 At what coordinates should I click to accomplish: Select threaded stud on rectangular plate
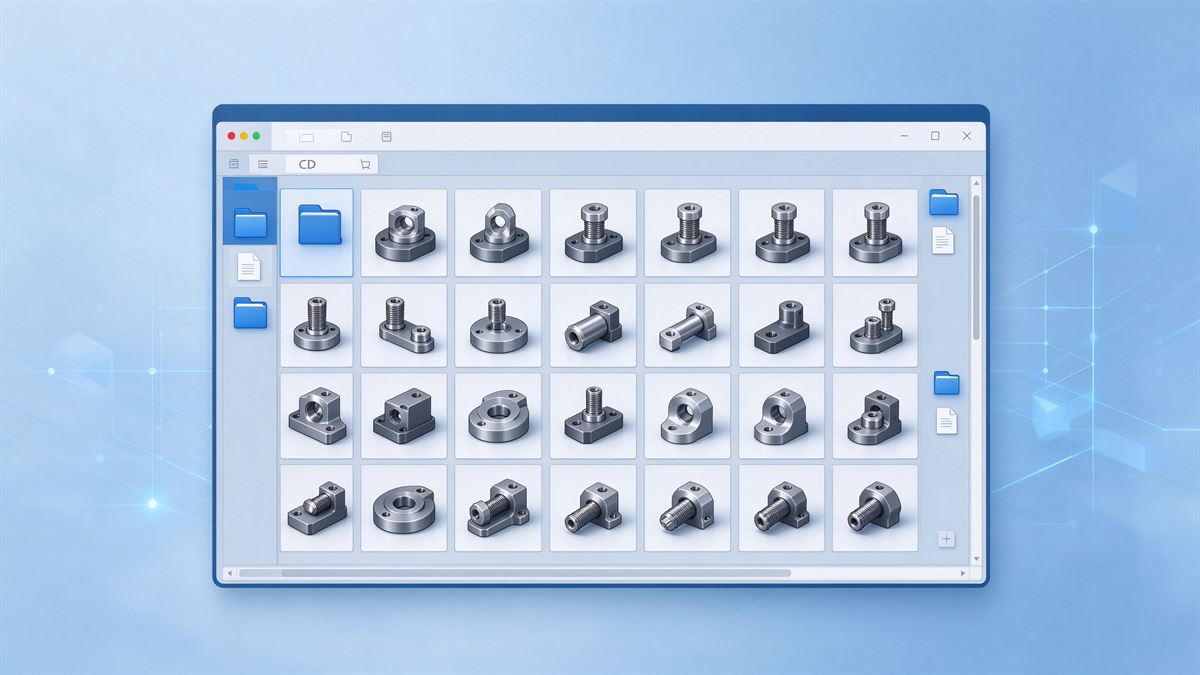[592, 416]
